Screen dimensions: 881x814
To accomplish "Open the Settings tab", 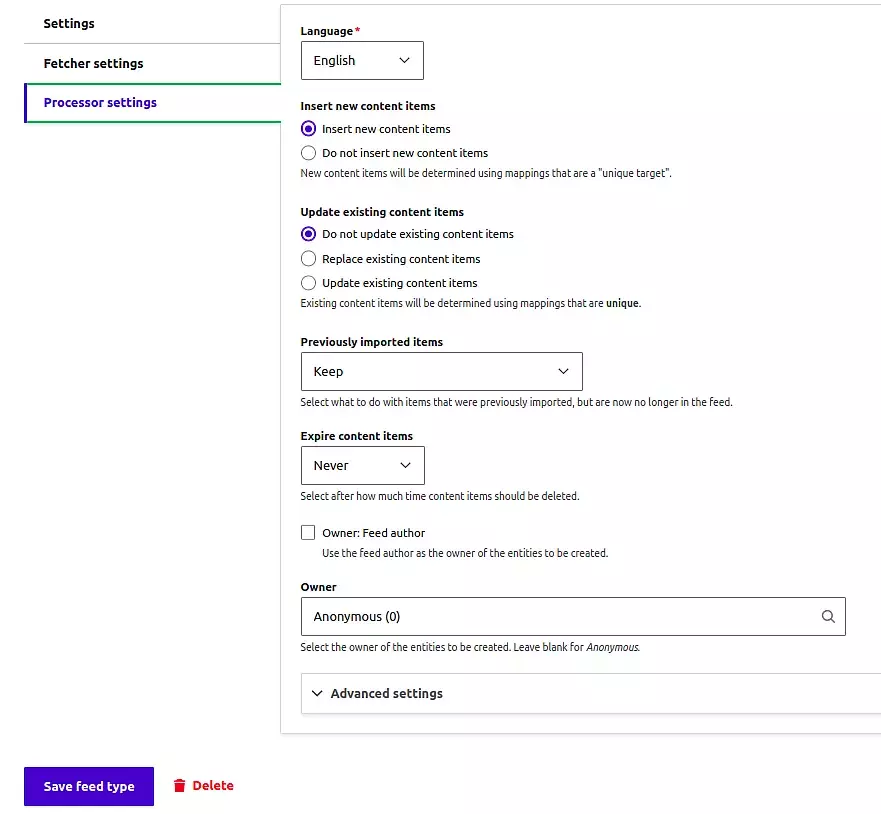I will click(x=69, y=23).
